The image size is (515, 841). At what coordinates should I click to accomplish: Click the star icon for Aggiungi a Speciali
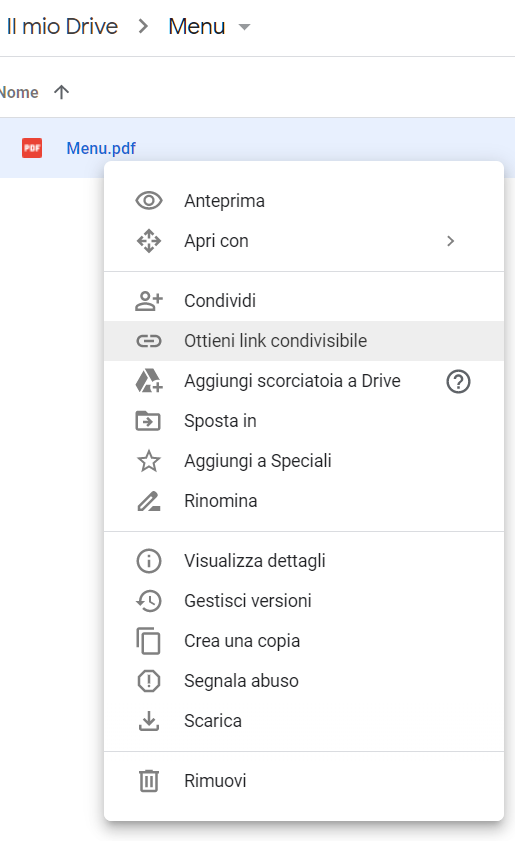(x=149, y=461)
